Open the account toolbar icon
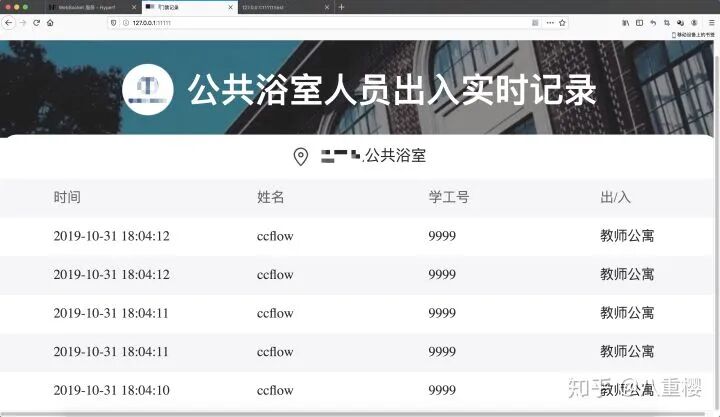Image resolution: width=720 pixels, height=417 pixels. pos(694,23)
